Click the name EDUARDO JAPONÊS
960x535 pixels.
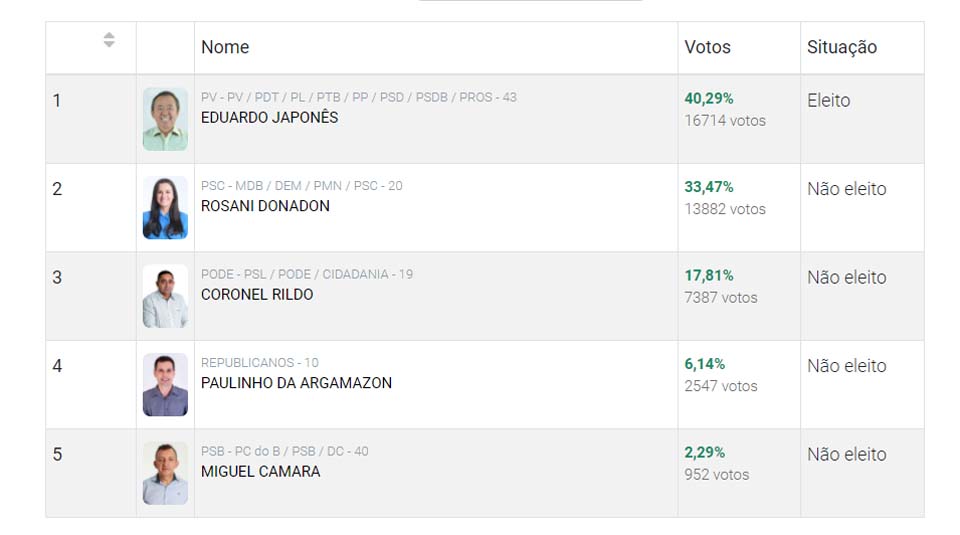tap(270, 117)
